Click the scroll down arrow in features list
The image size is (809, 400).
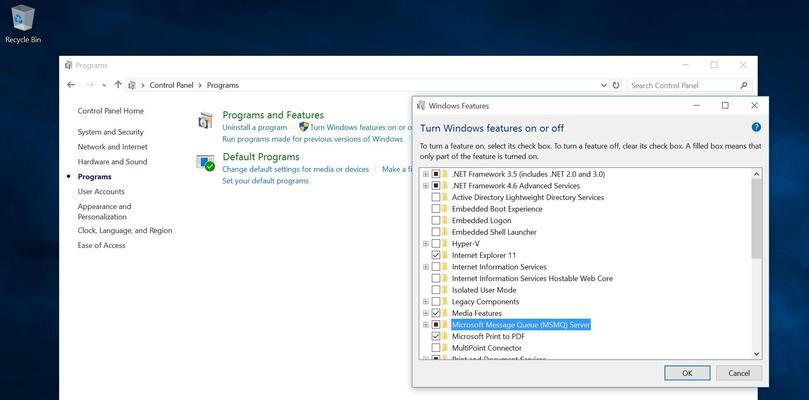[x=756, y=354]
